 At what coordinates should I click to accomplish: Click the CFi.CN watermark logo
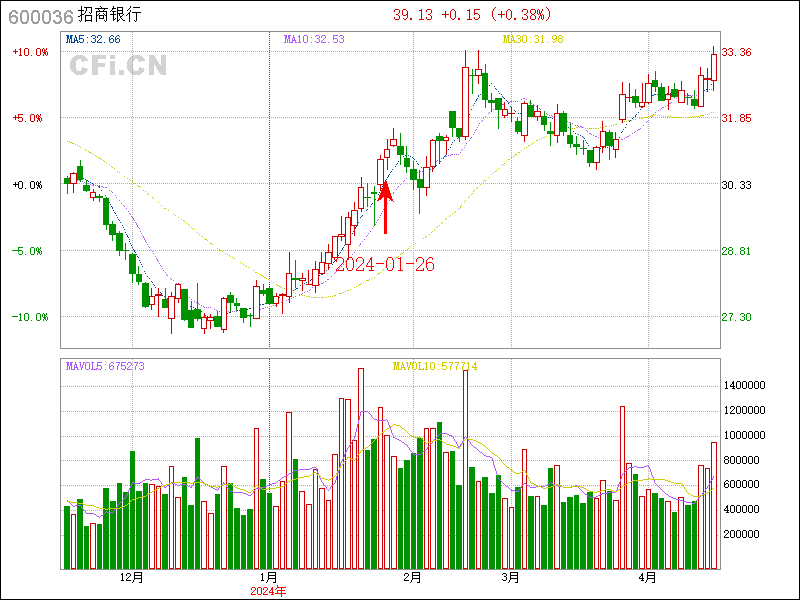pyautogui.click(x=118, y=65)
